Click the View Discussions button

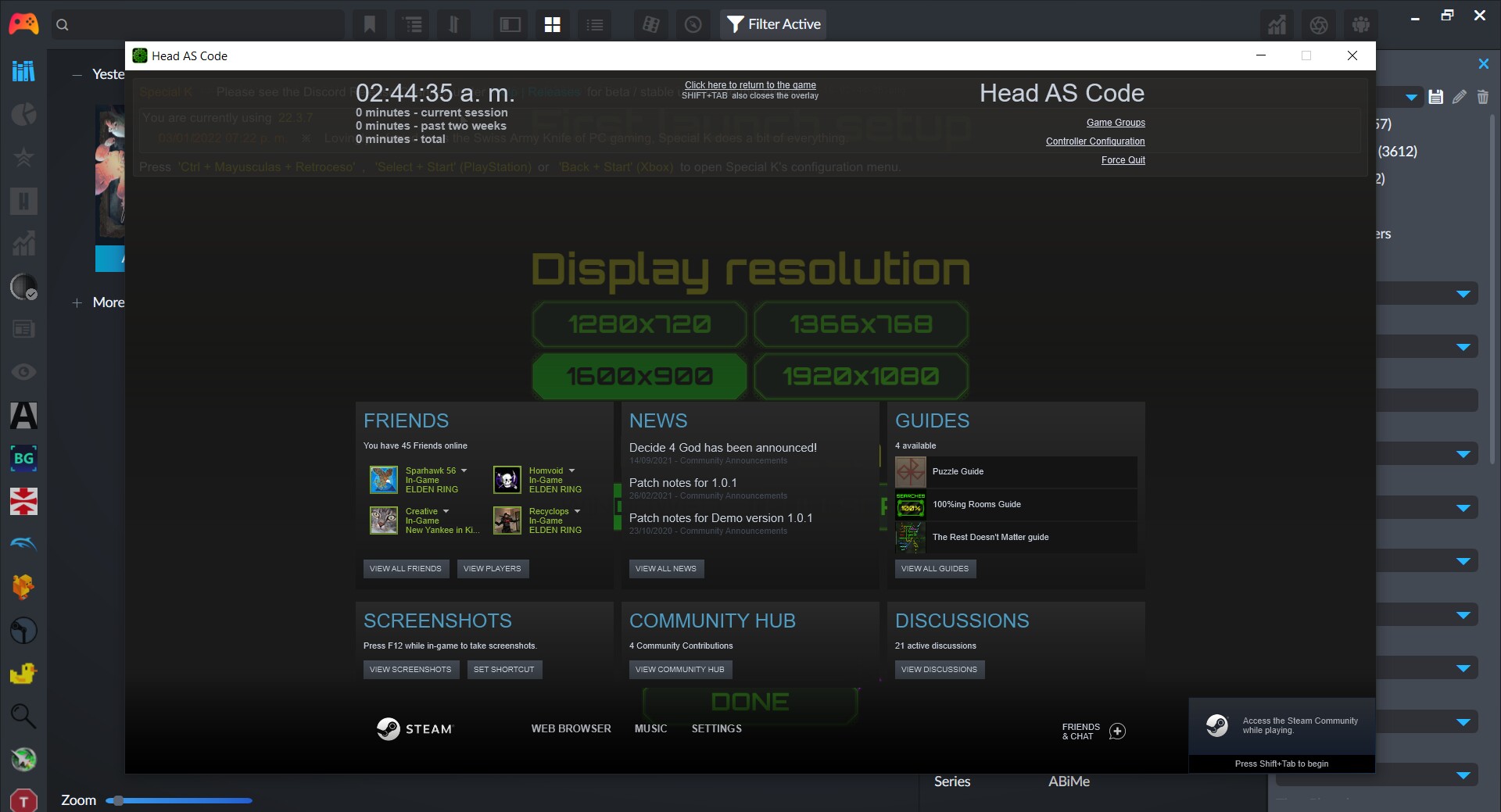coord(940,670)
